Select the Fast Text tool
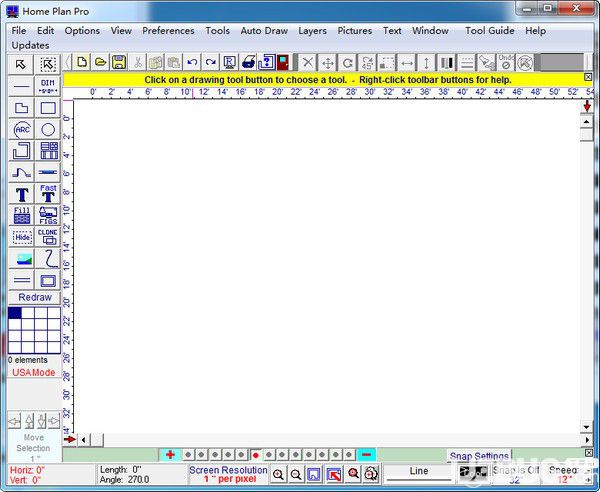Screen dimensions: 600x492 click(x=48, y=194)
